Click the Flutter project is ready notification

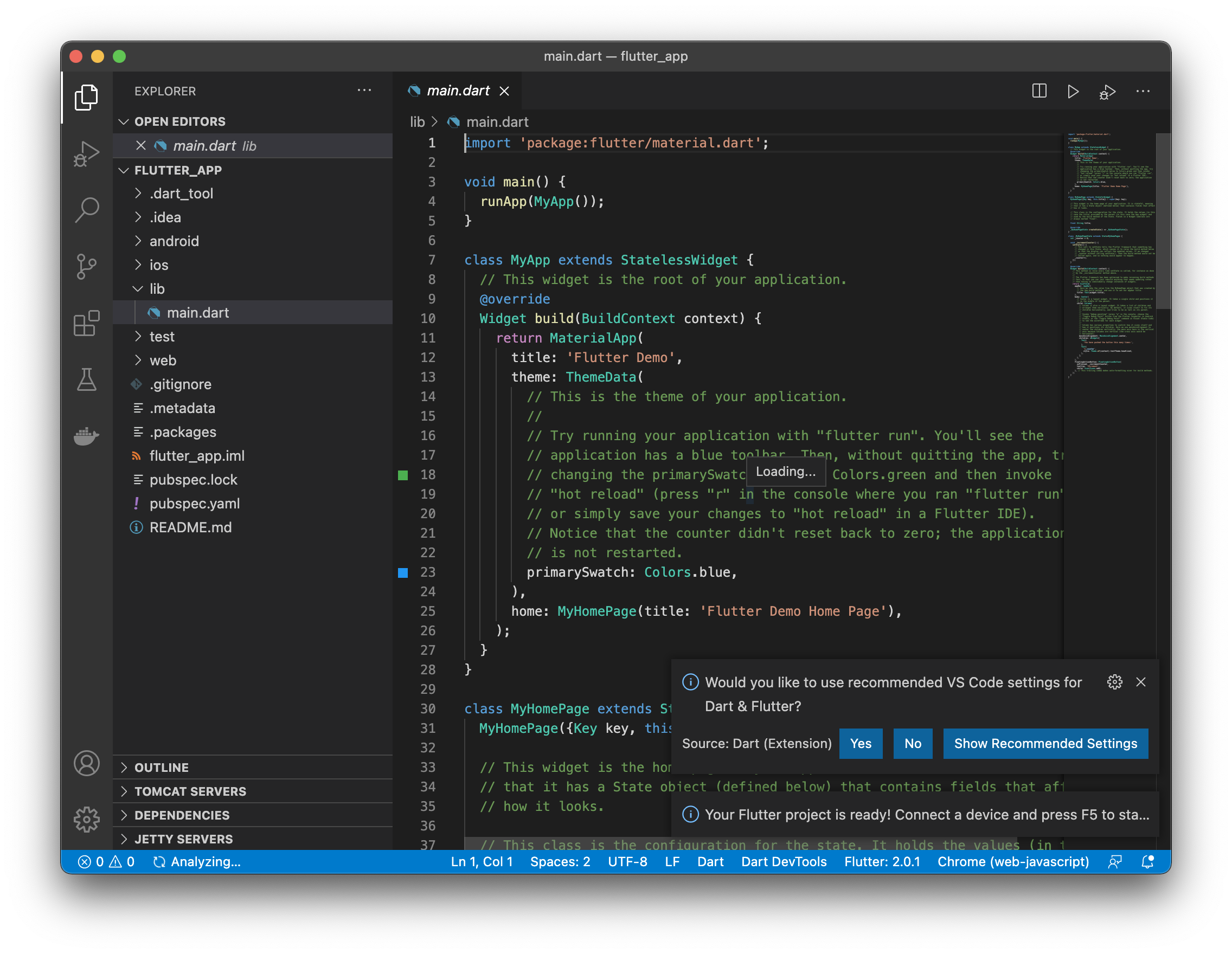[x=915, y=814]
